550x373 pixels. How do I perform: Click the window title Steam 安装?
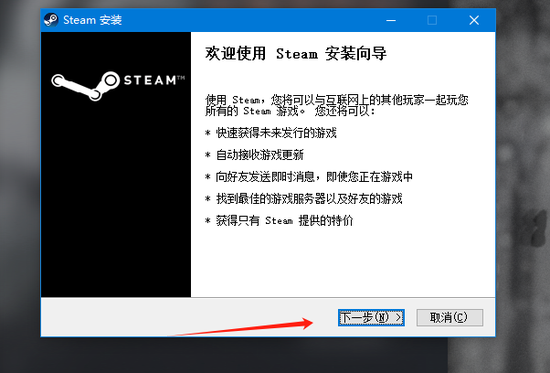[x=92, y=20]
